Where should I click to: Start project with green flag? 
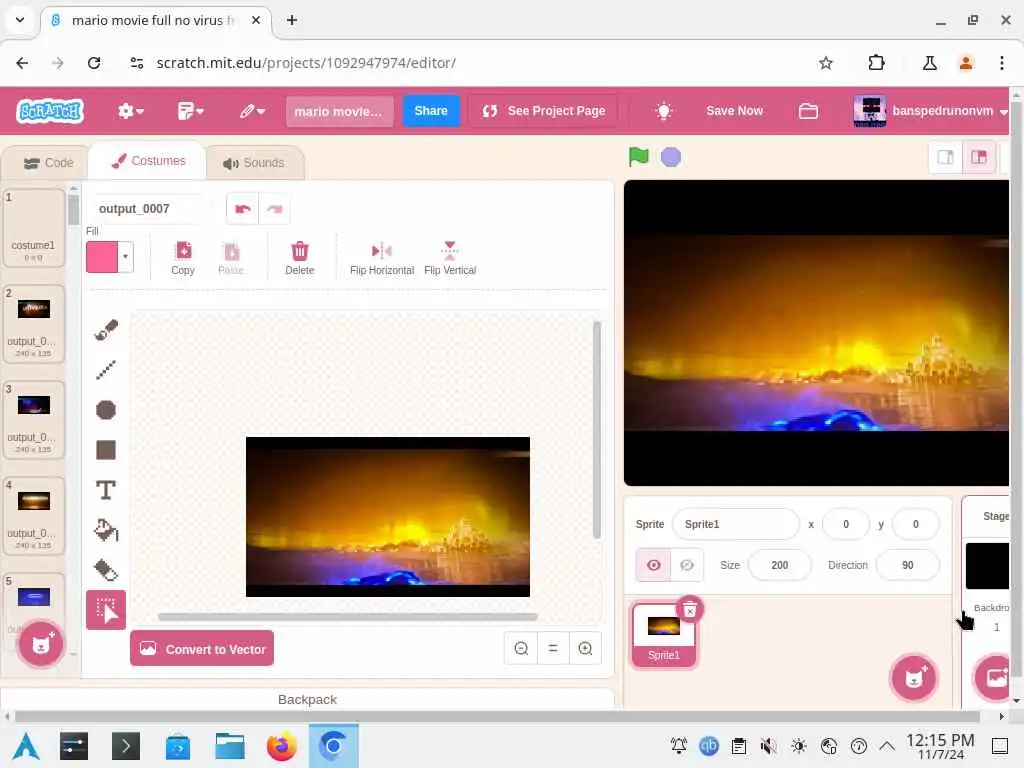pos(639,157)
